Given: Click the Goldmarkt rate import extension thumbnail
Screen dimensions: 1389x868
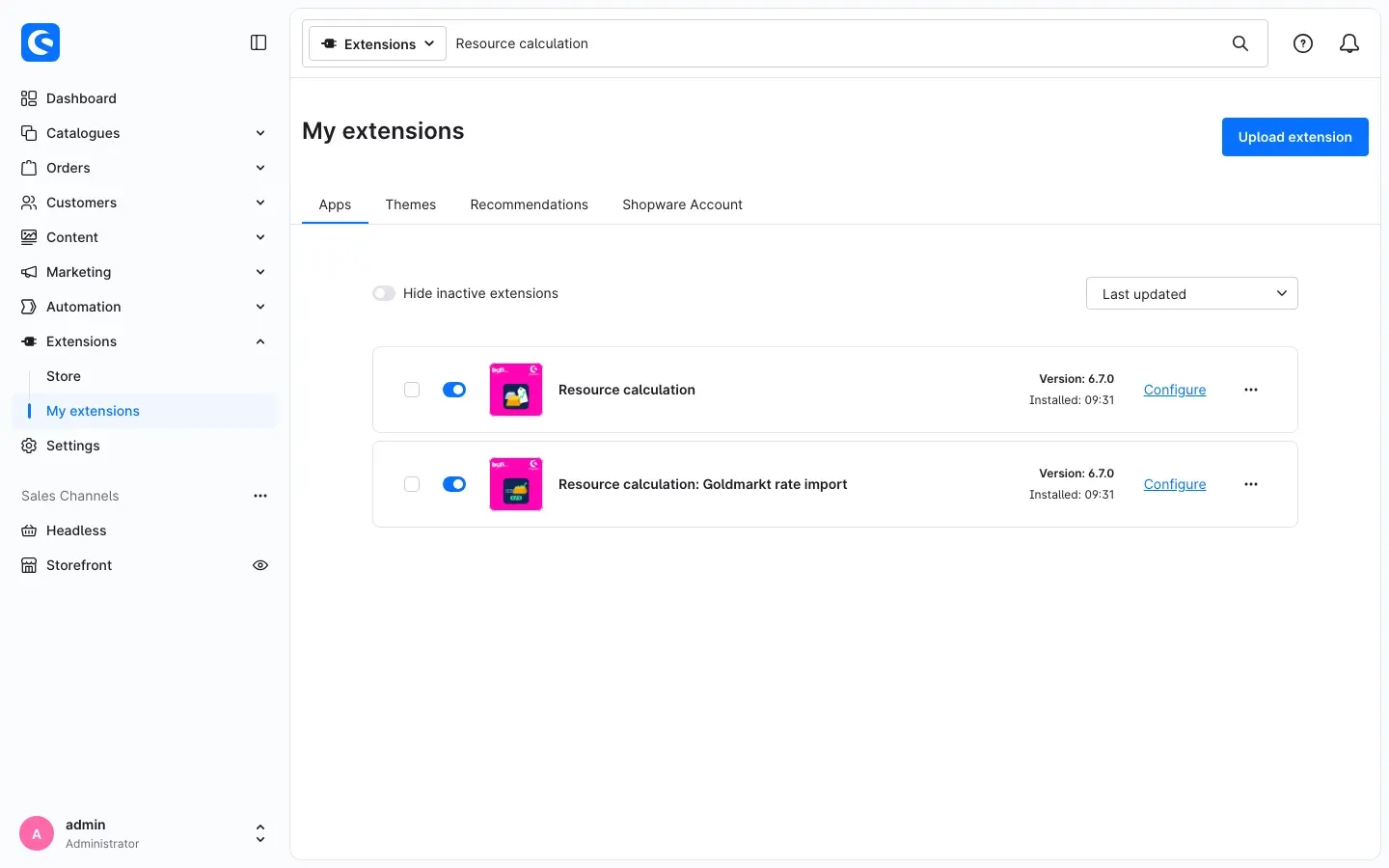Looking at the screenshot, I should point(516,484).
